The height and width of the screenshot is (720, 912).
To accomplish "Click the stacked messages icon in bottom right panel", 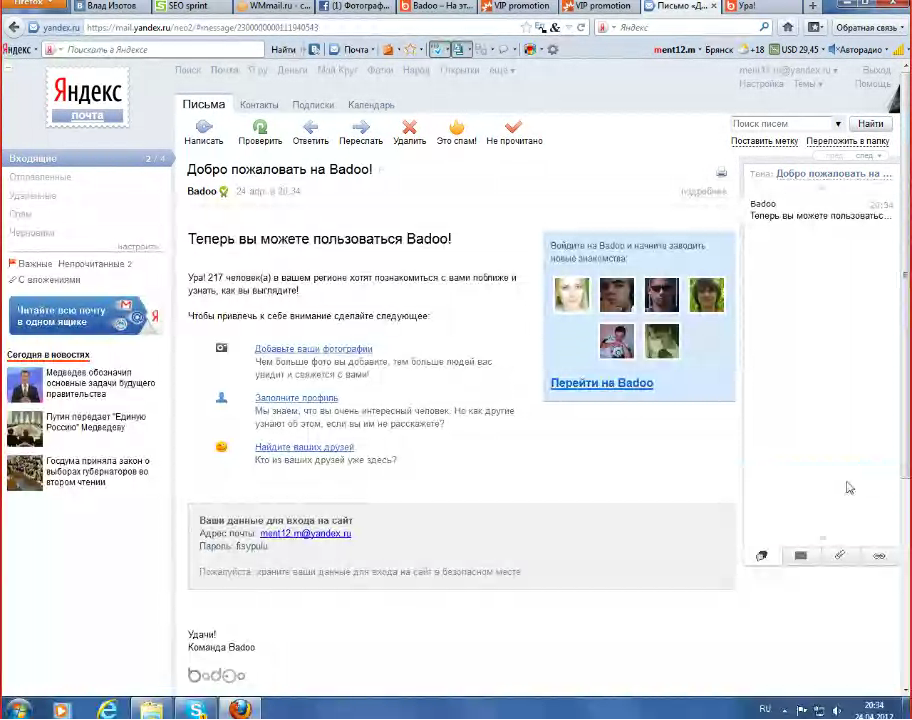I will coord(761,556).
